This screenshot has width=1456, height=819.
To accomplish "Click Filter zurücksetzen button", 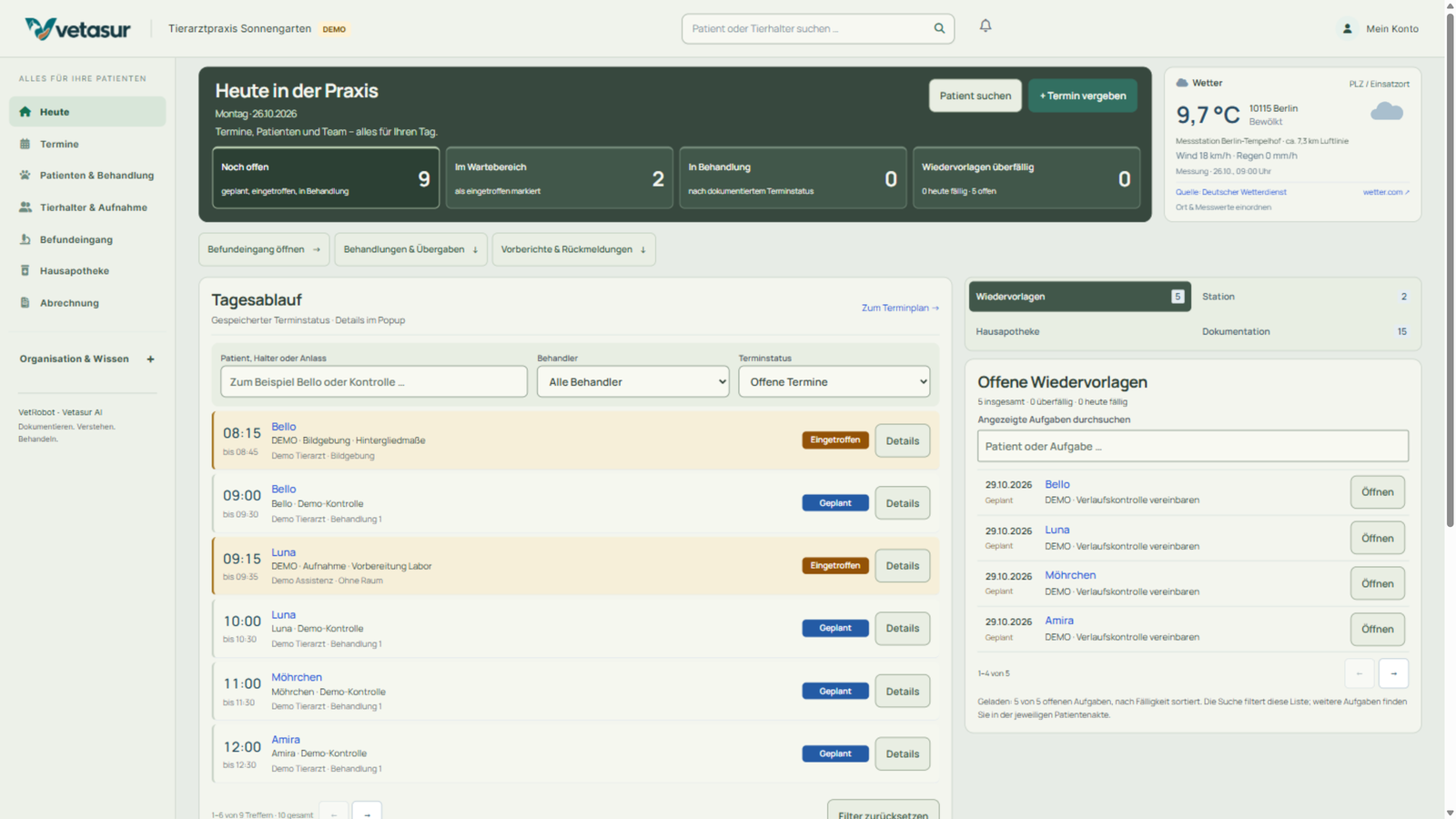I will tap(883, 810).
